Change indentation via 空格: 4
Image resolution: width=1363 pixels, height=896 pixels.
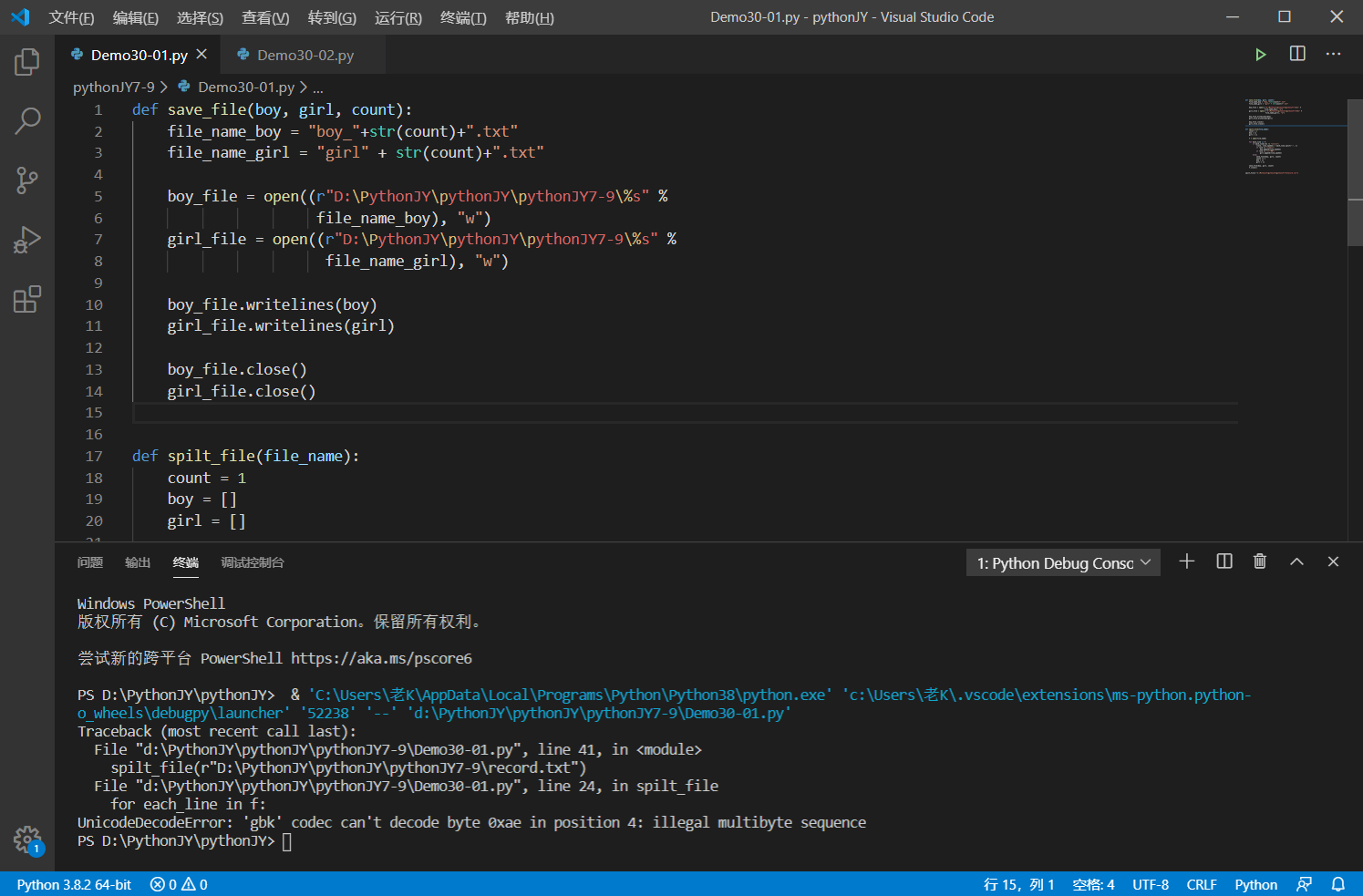pos(1093,884)
